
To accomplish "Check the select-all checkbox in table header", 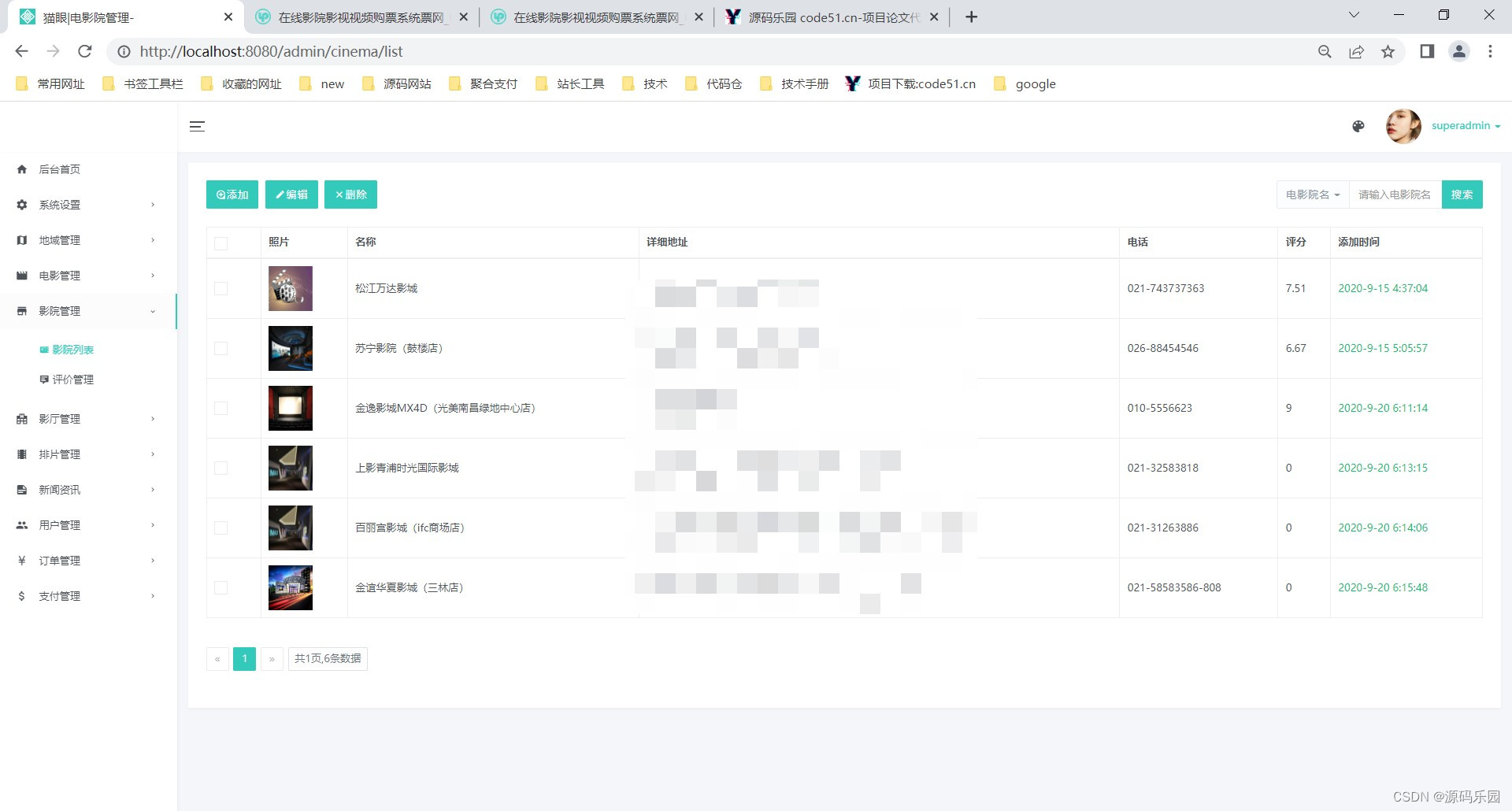I will (221, 243).
